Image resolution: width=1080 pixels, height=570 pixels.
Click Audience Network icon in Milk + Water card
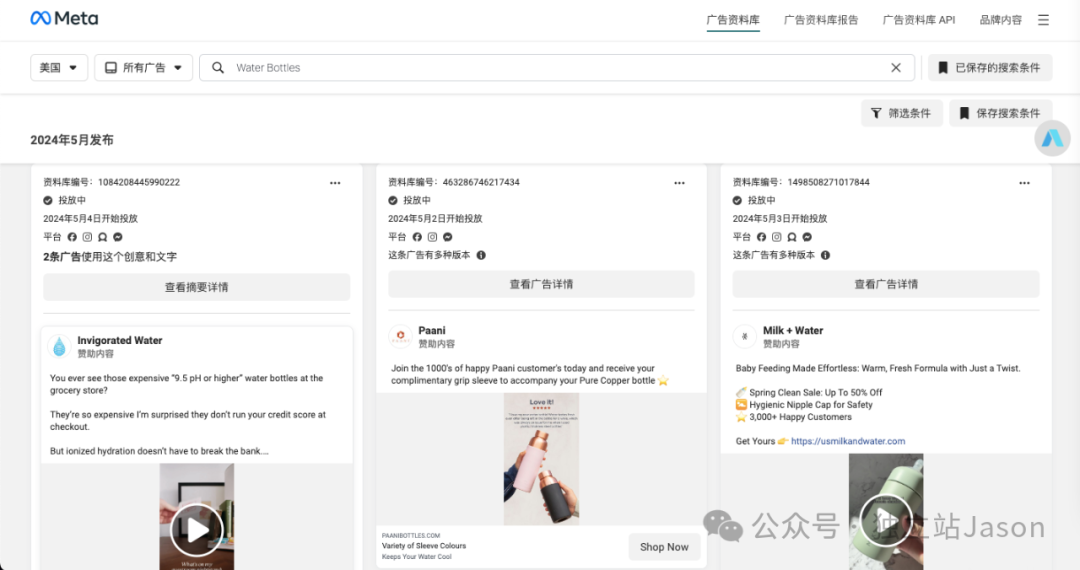click(x=792, y=237)
